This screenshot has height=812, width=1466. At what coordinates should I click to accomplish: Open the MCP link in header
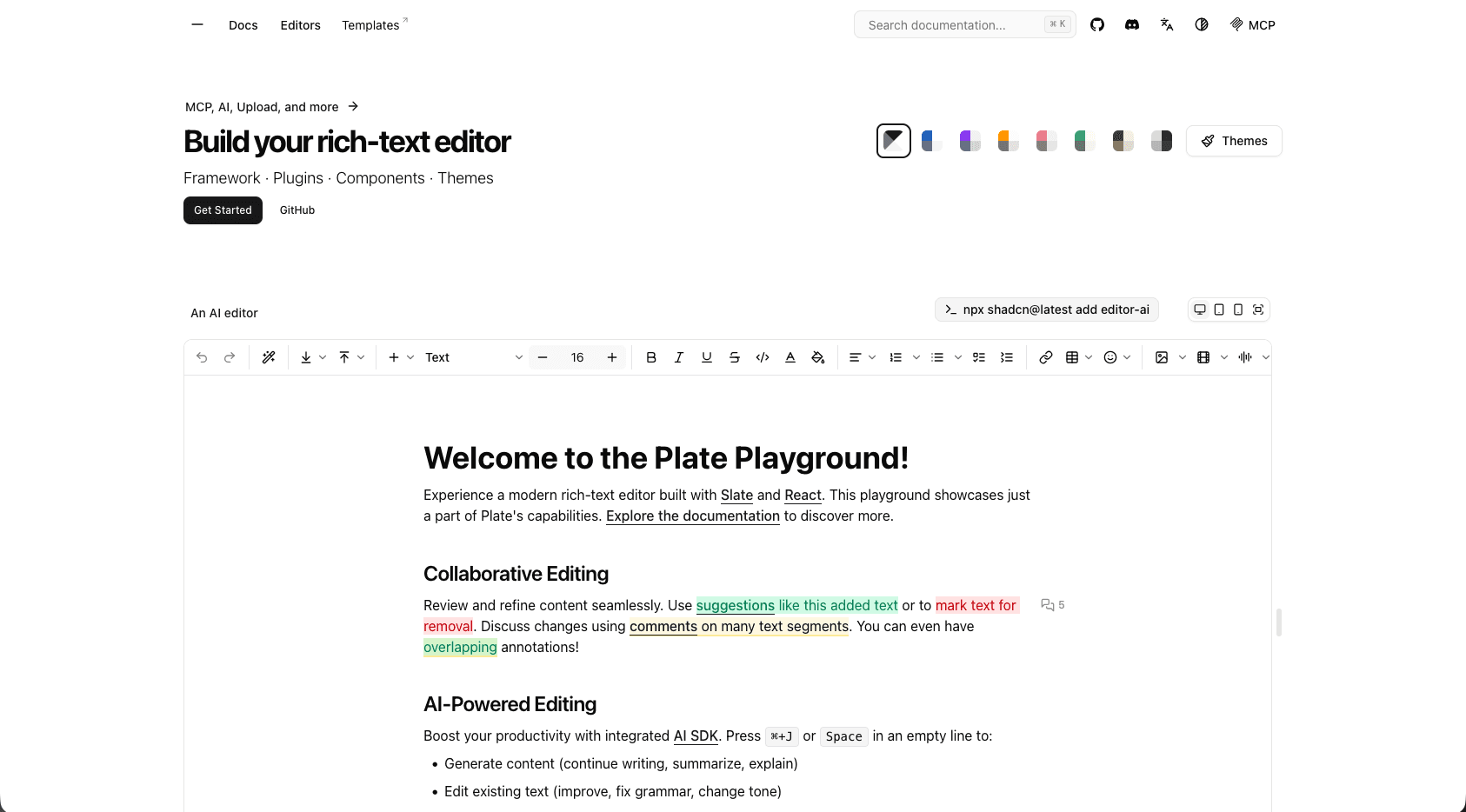(1253, 25)
